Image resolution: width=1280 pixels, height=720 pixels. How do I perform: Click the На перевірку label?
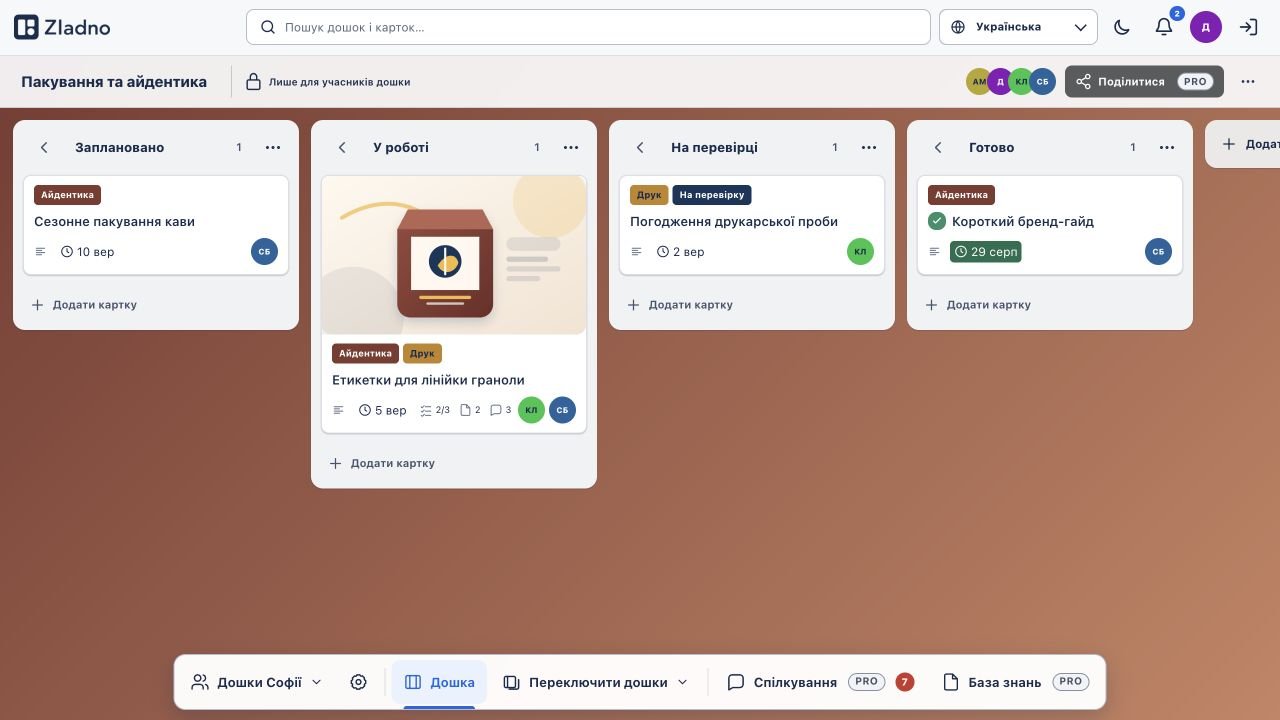click(x=712, y=195)
